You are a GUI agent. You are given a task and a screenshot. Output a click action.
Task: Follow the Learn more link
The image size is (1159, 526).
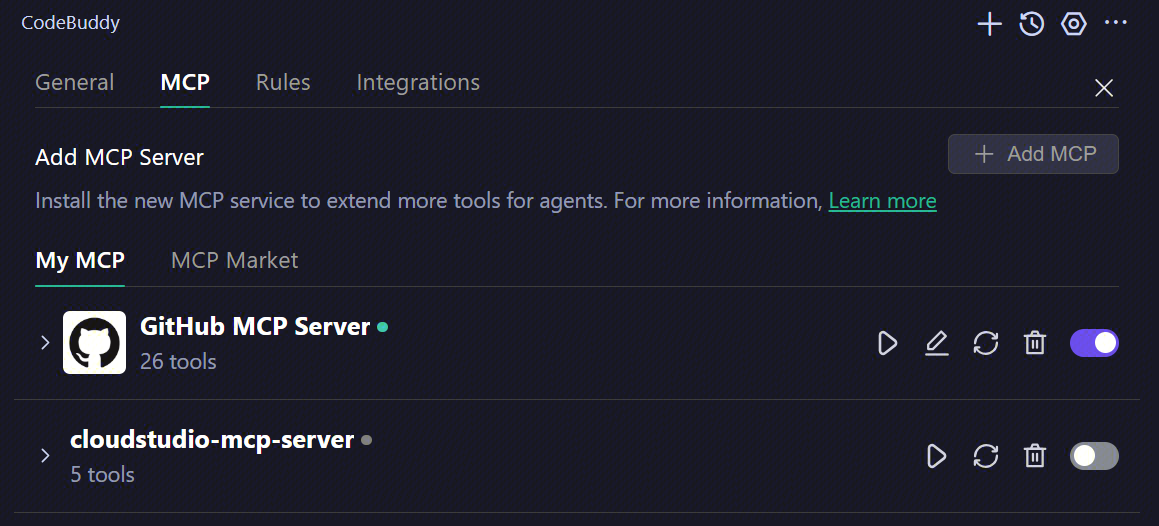tap(882, 201)
